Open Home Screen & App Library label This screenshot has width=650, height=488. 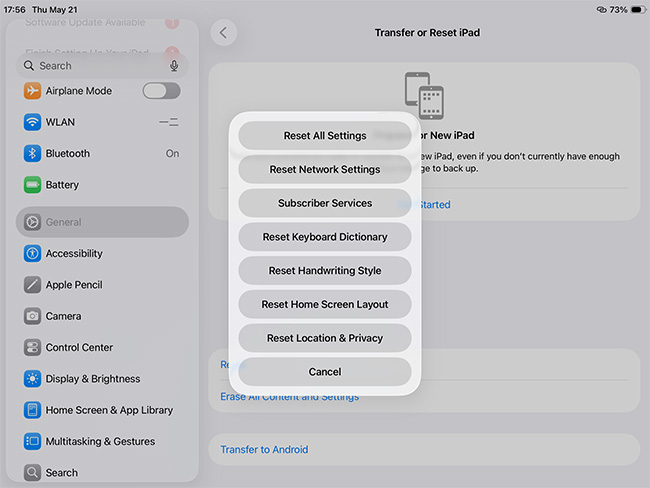[109, 410]
